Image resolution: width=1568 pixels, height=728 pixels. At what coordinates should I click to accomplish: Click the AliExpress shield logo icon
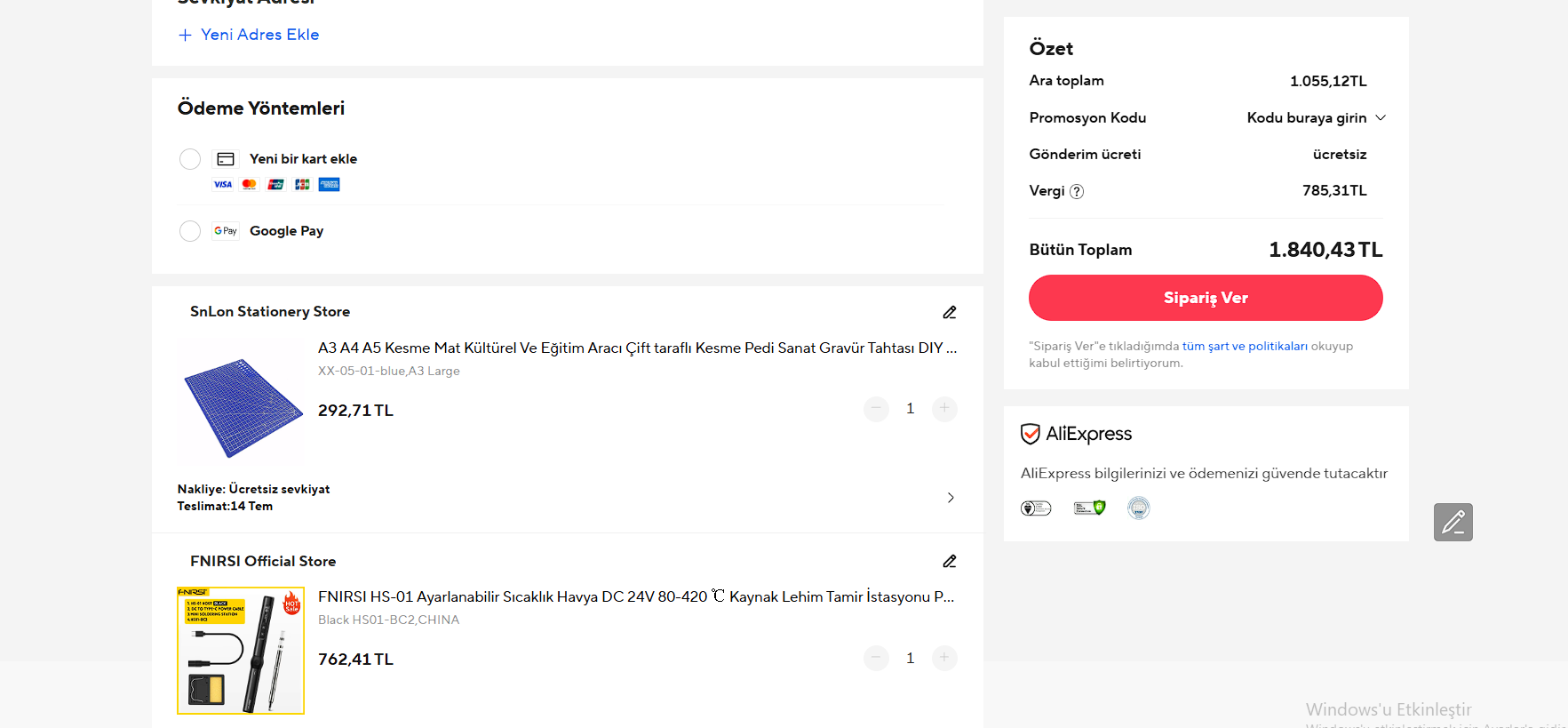click(x=1031, y=434)
